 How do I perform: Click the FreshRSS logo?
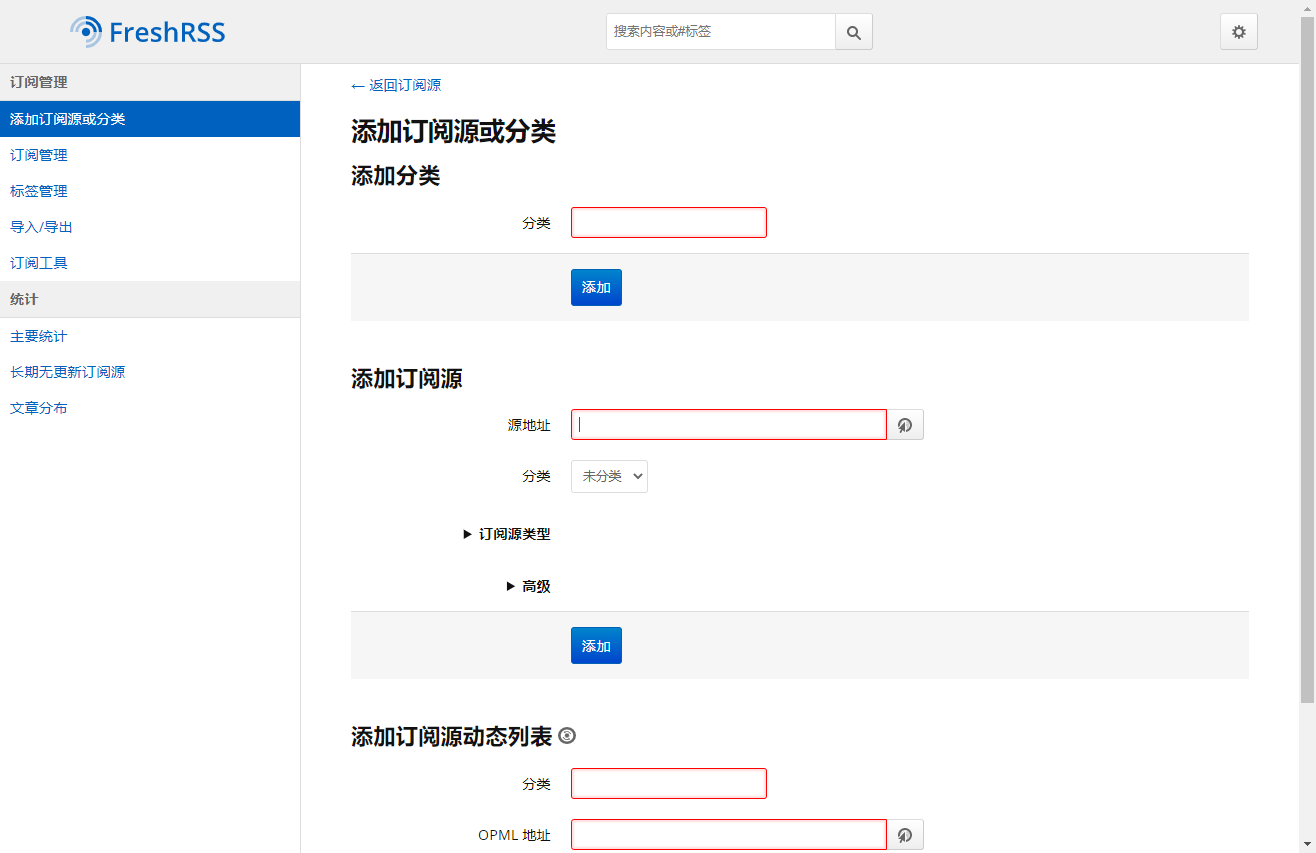coord(148,32)
